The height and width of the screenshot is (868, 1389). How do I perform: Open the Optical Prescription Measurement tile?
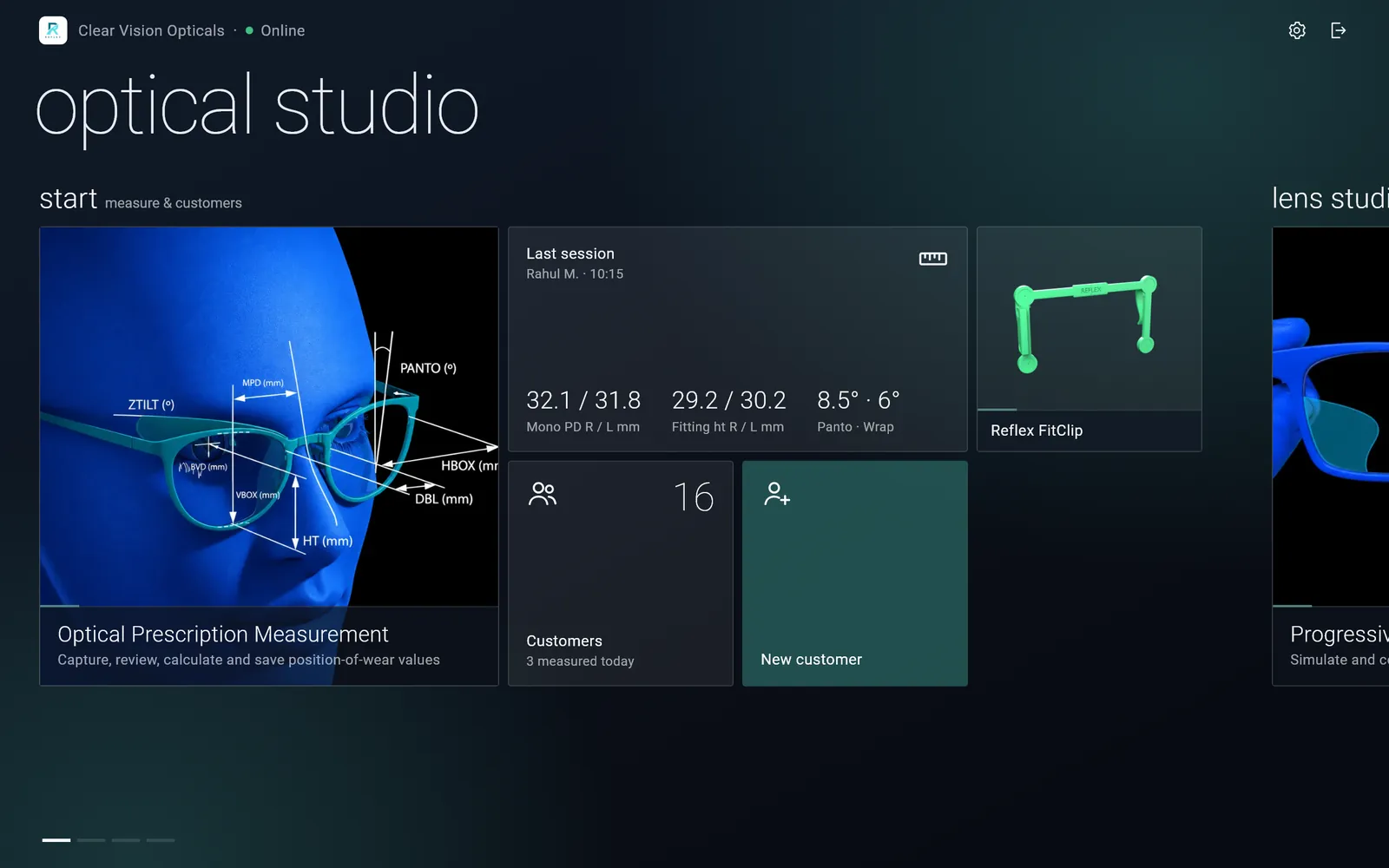pyautogui.click(x=269, y=457)
